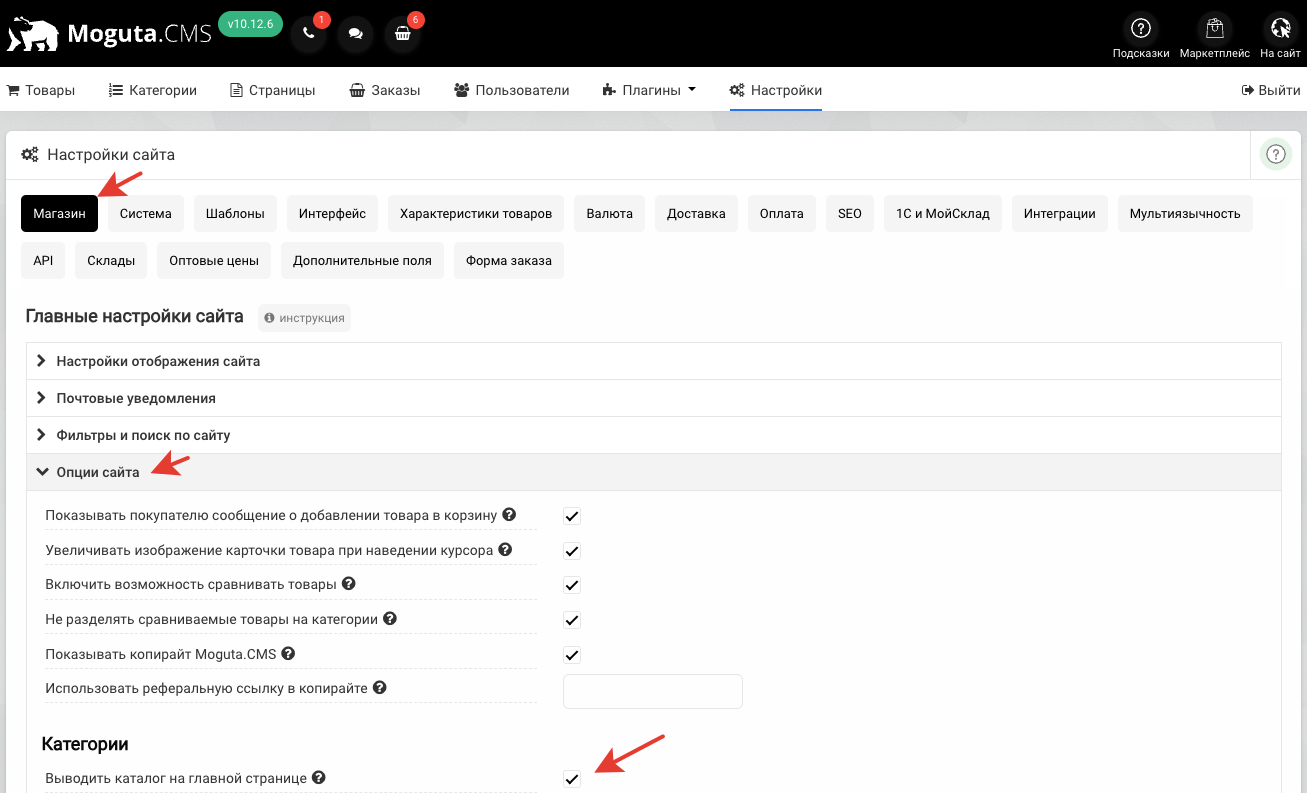This screenshot has height=793, width=1307.
Task: Select the Валюта settings tab
Action: pyautogui.click(x=610, y=214)
